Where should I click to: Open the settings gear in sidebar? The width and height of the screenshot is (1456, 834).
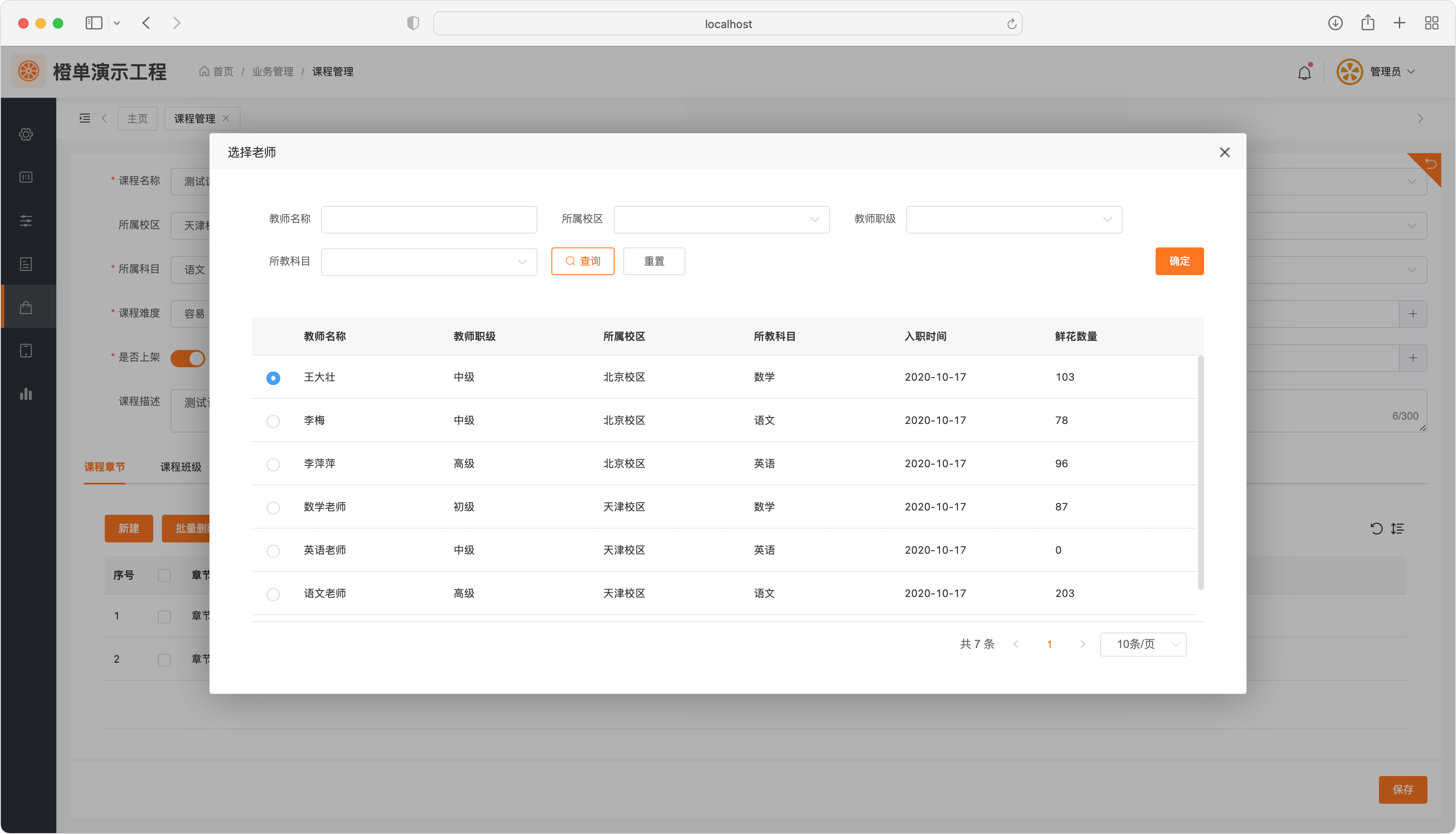26,134
